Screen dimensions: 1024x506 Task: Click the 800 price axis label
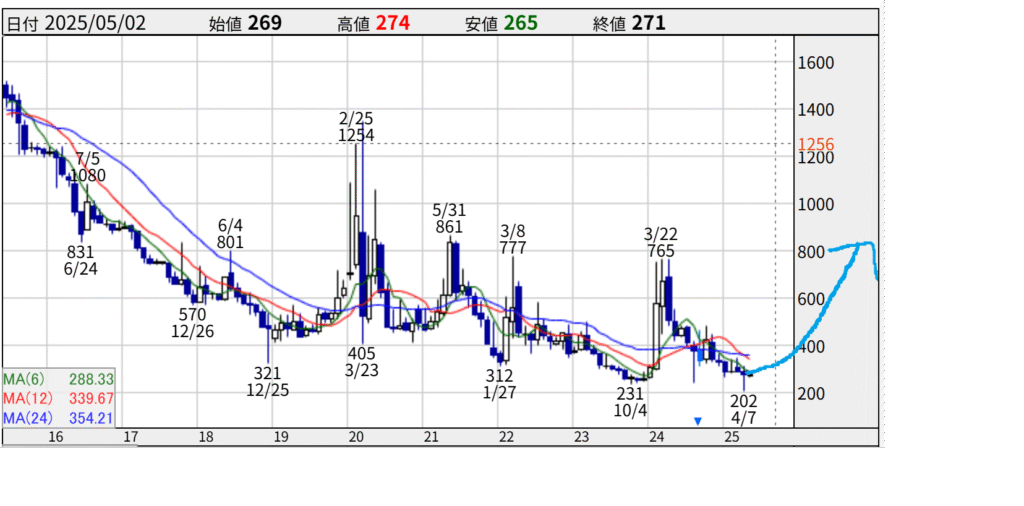[x=812, y=251]
